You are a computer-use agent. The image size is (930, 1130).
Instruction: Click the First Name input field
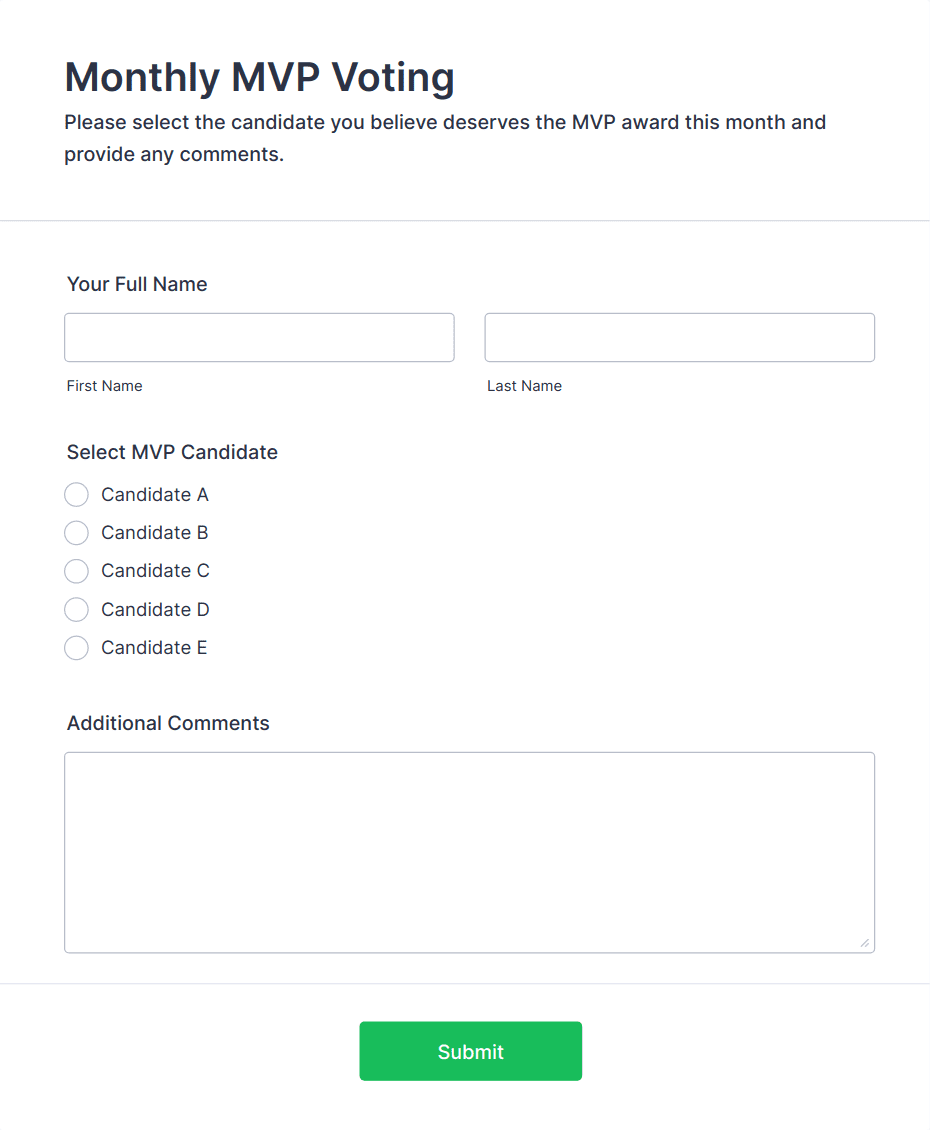[259, 338]
